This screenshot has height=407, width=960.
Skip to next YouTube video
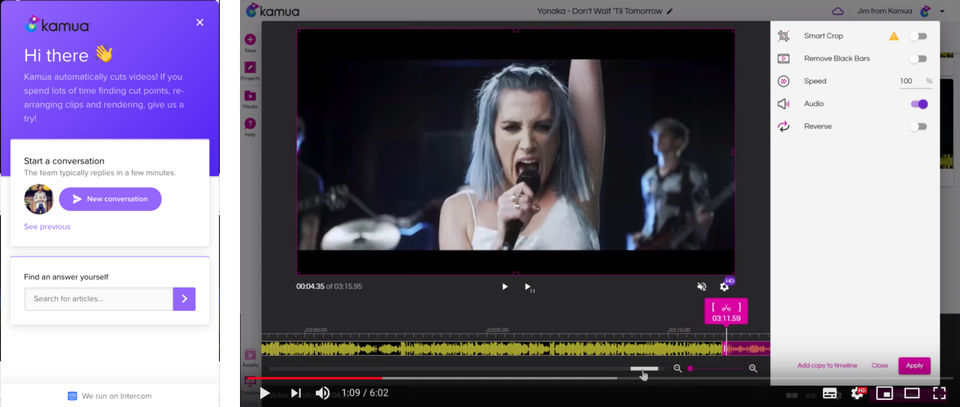296,393
